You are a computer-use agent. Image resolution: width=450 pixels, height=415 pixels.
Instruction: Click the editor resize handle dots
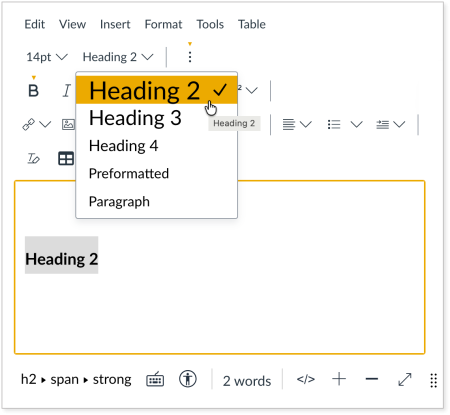(x=433, y=380)
